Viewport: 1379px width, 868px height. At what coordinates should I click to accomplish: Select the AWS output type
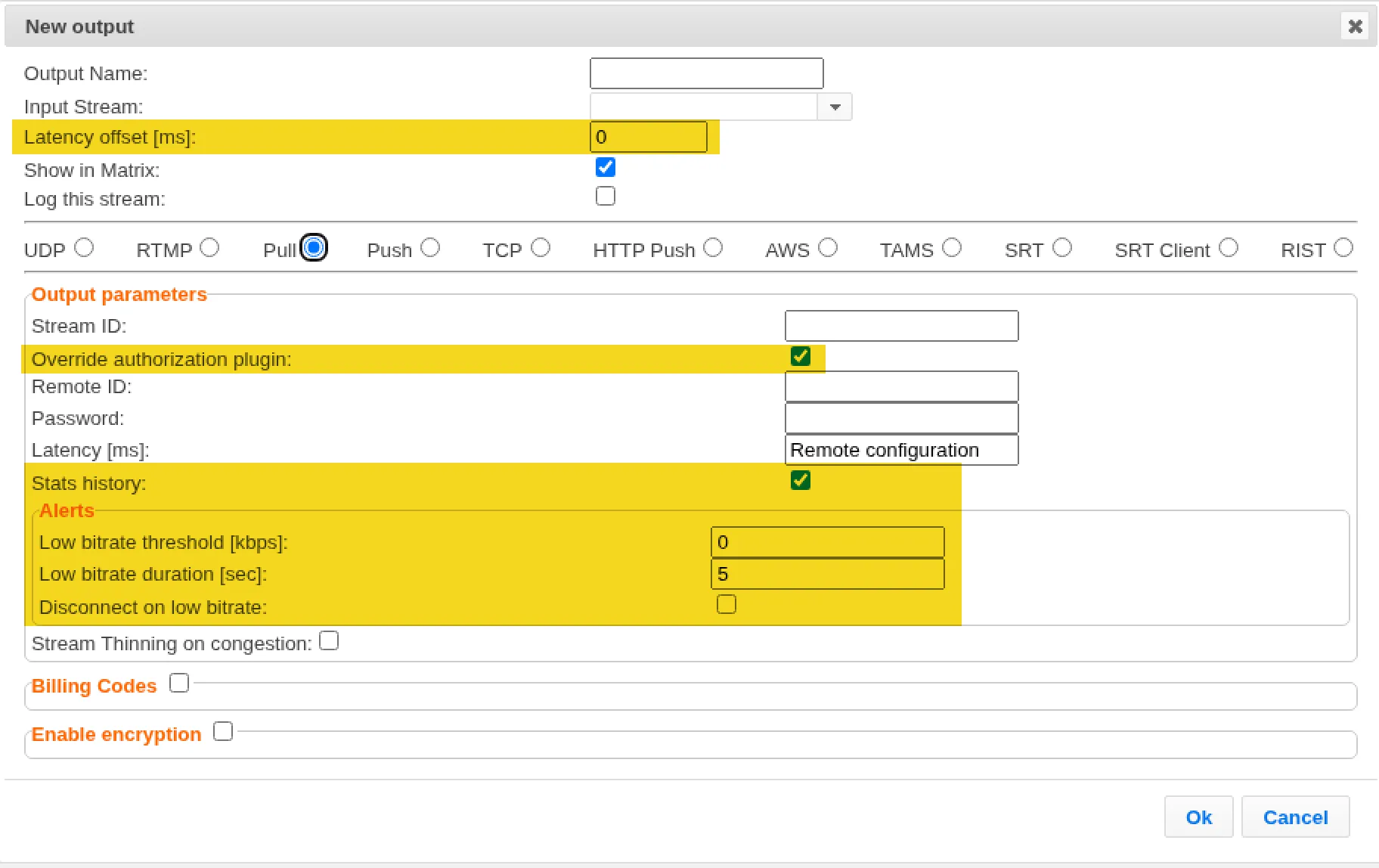click(x=828, y=247)
